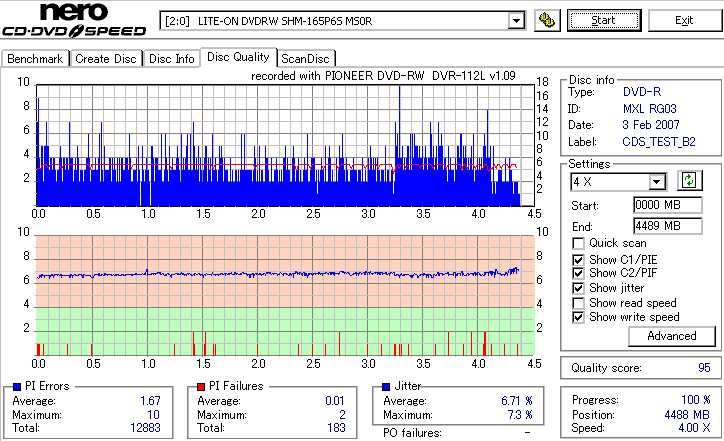
Task: Click the recorded with PIONEER DVD-RW caption
Action: tap(383, 76)
